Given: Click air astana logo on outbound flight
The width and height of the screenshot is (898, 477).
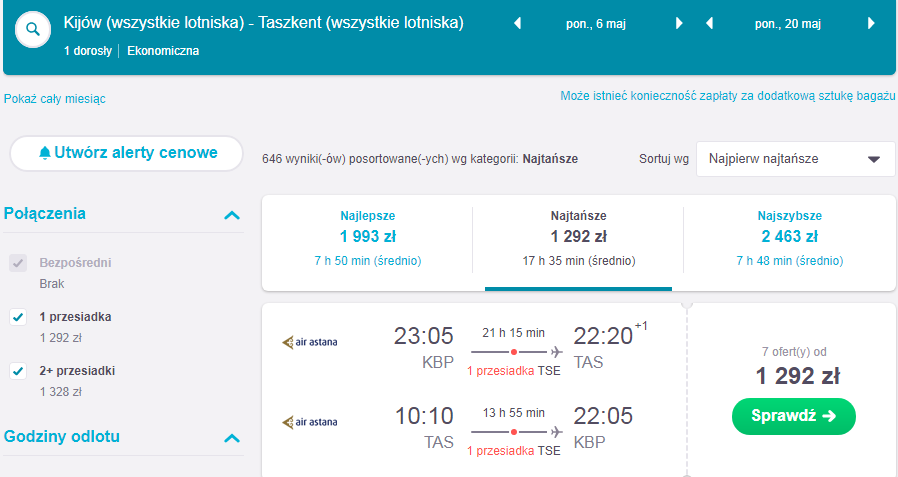Looking at the screenshot, I should pyautogui.click(x=310, y=342).
